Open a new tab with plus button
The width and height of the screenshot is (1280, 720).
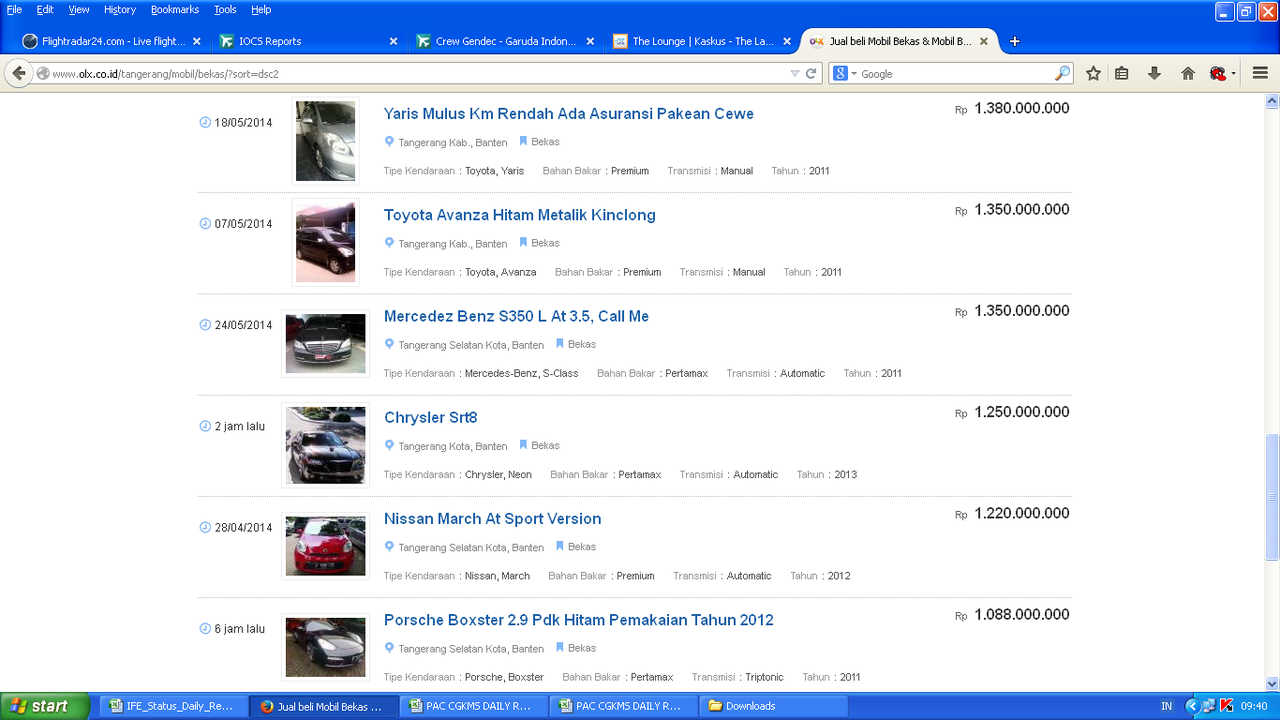1015,41
